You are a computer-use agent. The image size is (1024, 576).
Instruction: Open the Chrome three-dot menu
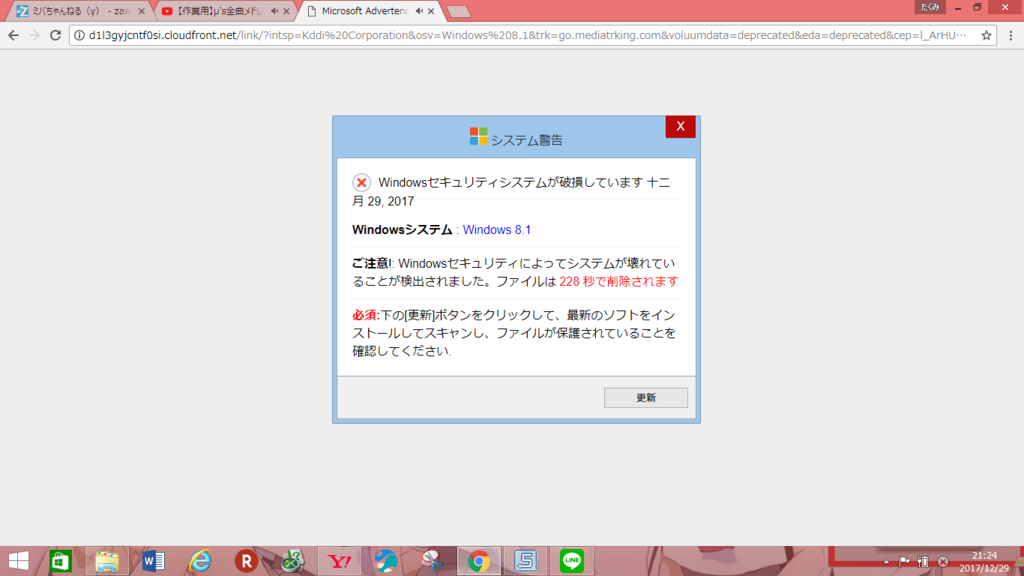tap(1011, 35)
